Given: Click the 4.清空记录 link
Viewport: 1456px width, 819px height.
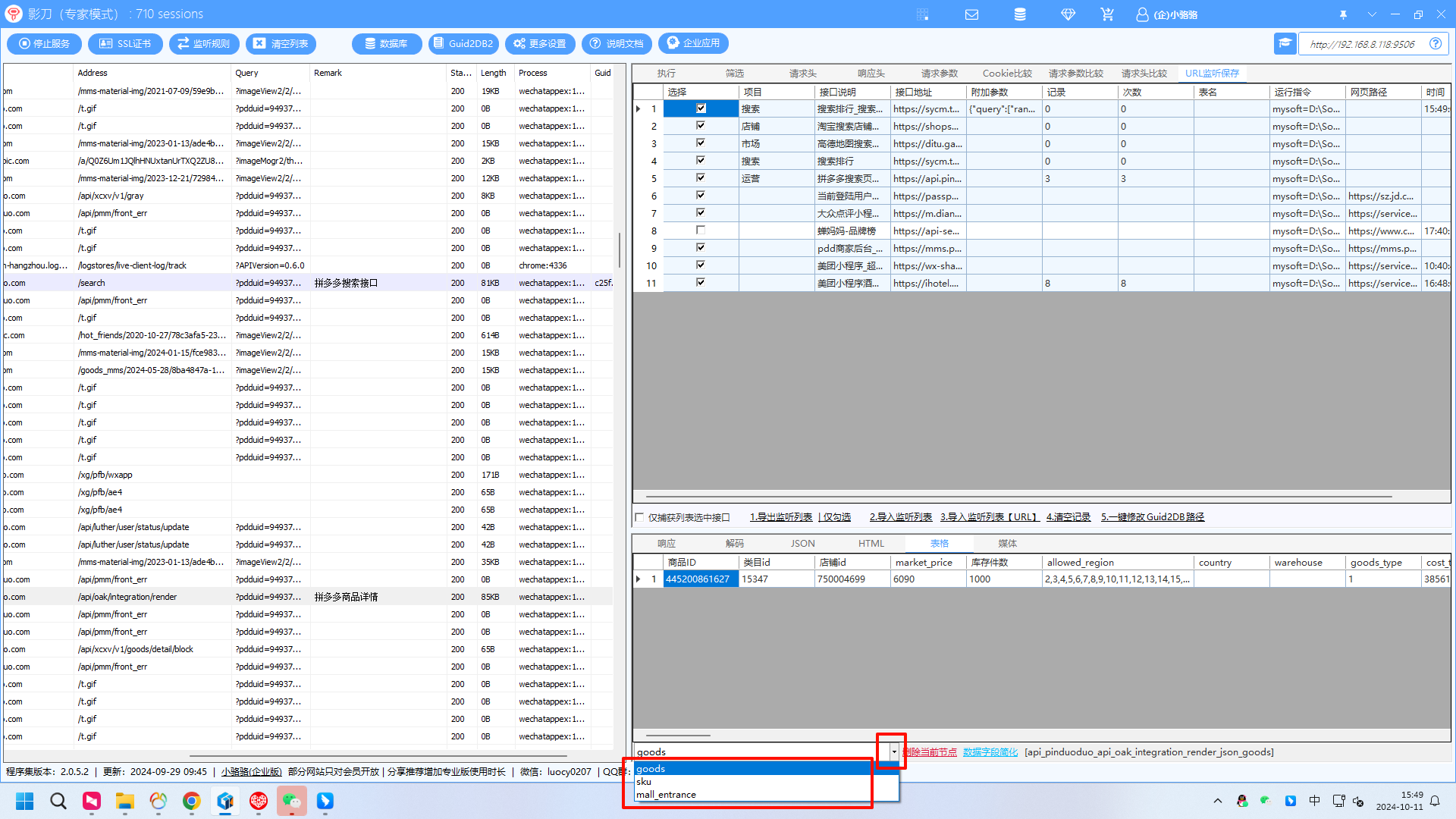Looking at the screenshot, I should [1068, 517].
